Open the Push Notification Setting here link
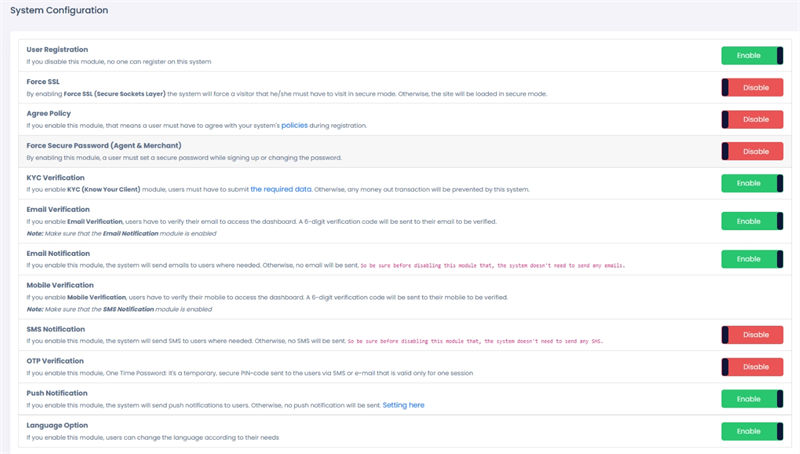Viewport: 800px width, 454px height. (403, 405)
